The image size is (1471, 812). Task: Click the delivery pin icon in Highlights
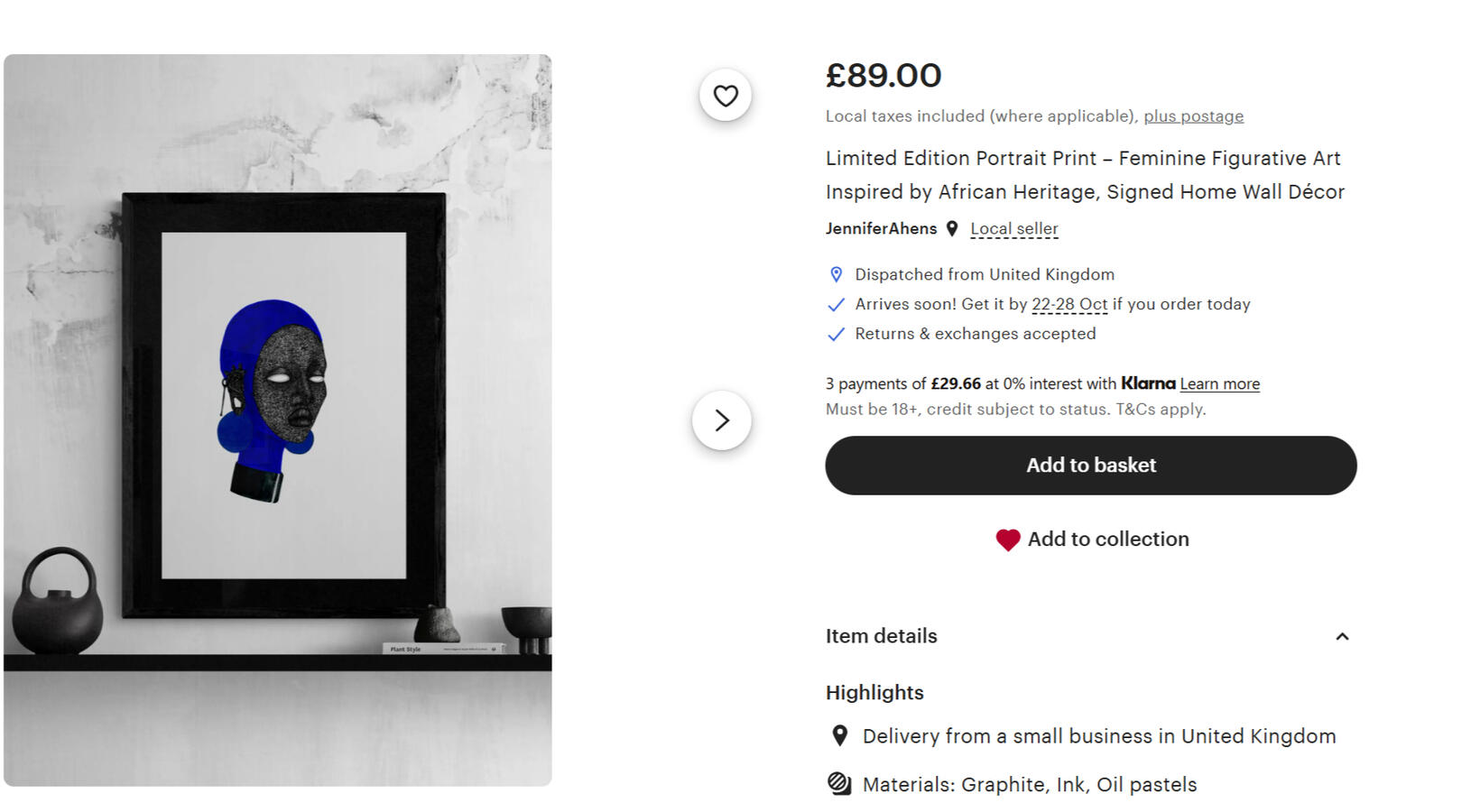tap(839, 736)
